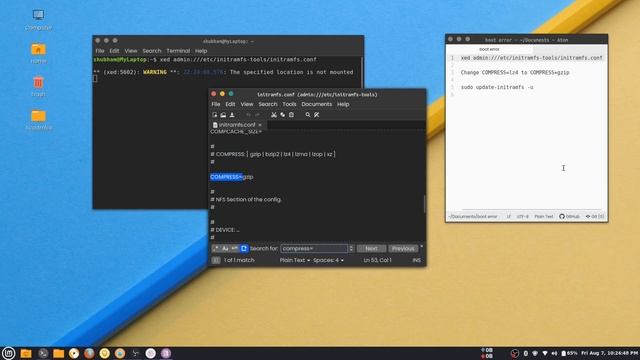Click the Copy icon in xed toolbar
The image size is (640, 360).
[x=282, y=115]
